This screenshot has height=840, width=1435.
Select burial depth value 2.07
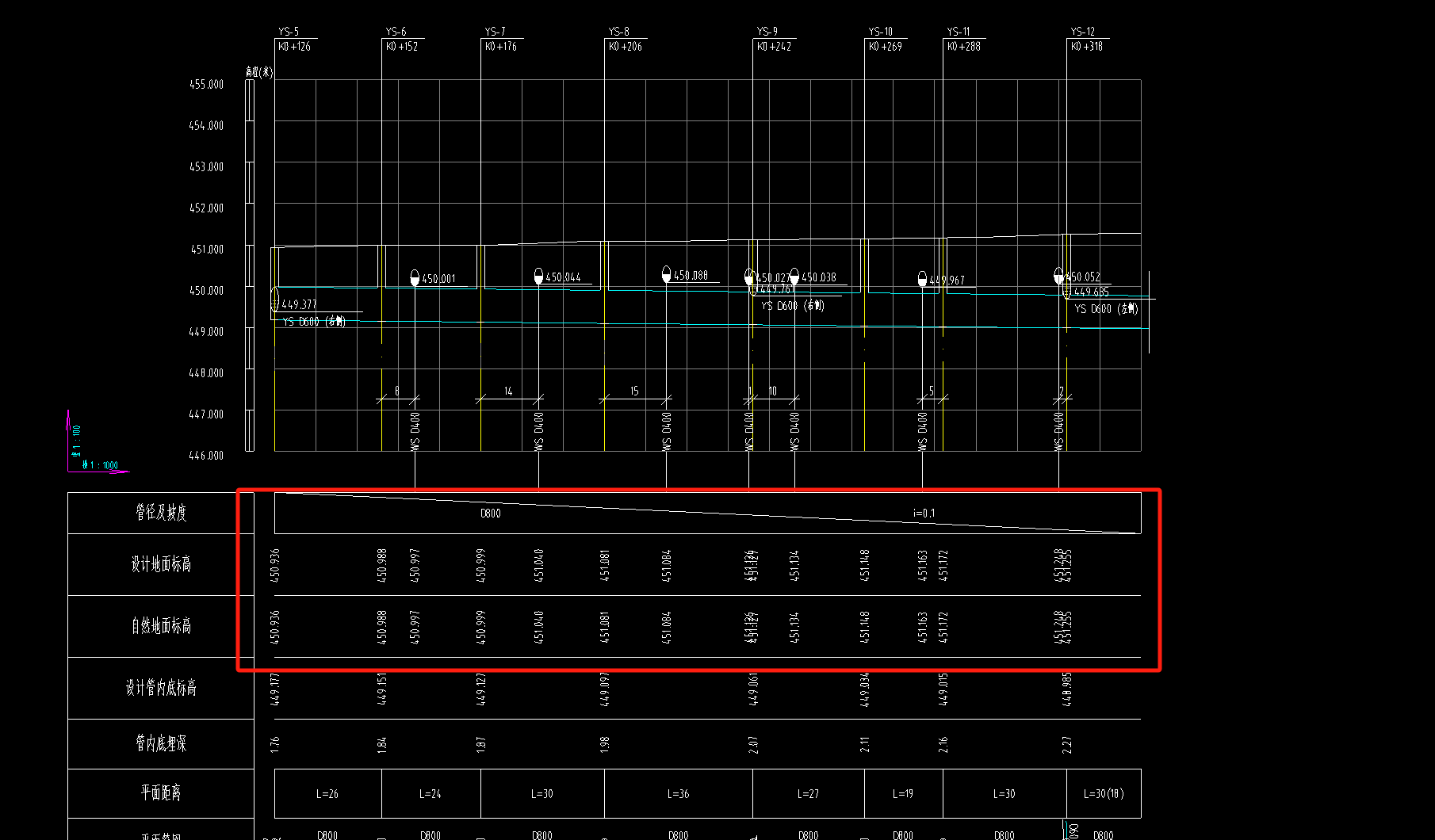click(753, 744)
